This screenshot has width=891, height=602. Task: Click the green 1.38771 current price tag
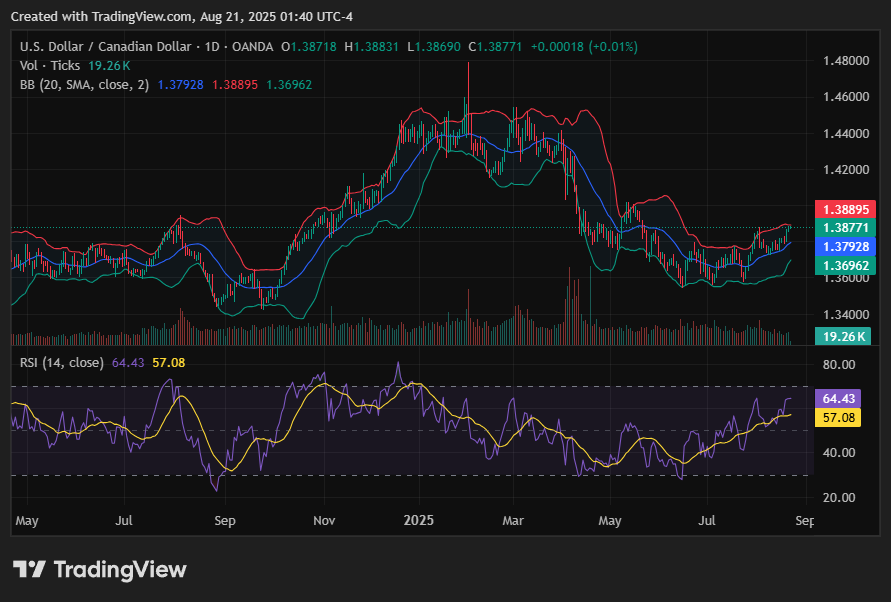click(x=846, y=227)
